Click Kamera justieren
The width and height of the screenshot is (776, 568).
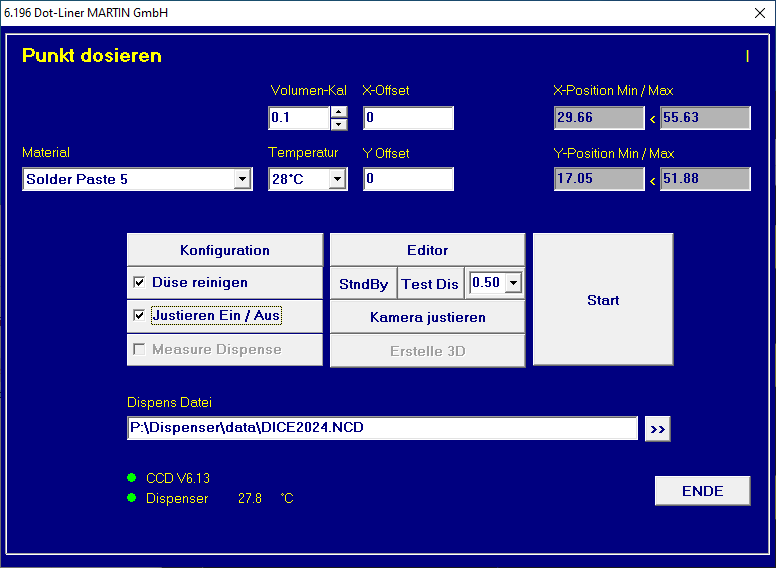tap(427, 317)
